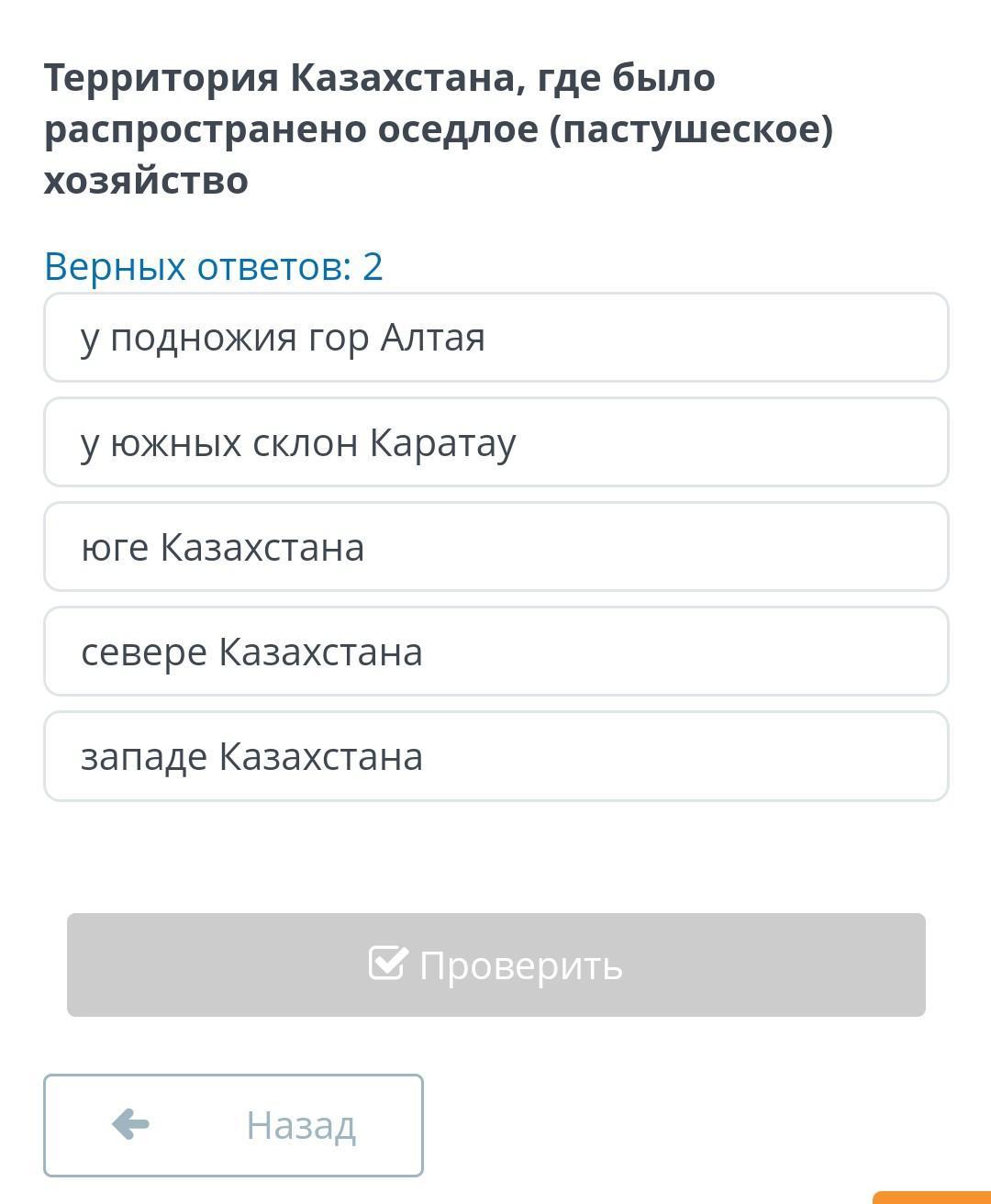Click checkmark icon on Проверить button
The width and height of the screenshot is (991, 1204).
pyautogui.click(x=387, y=964)
